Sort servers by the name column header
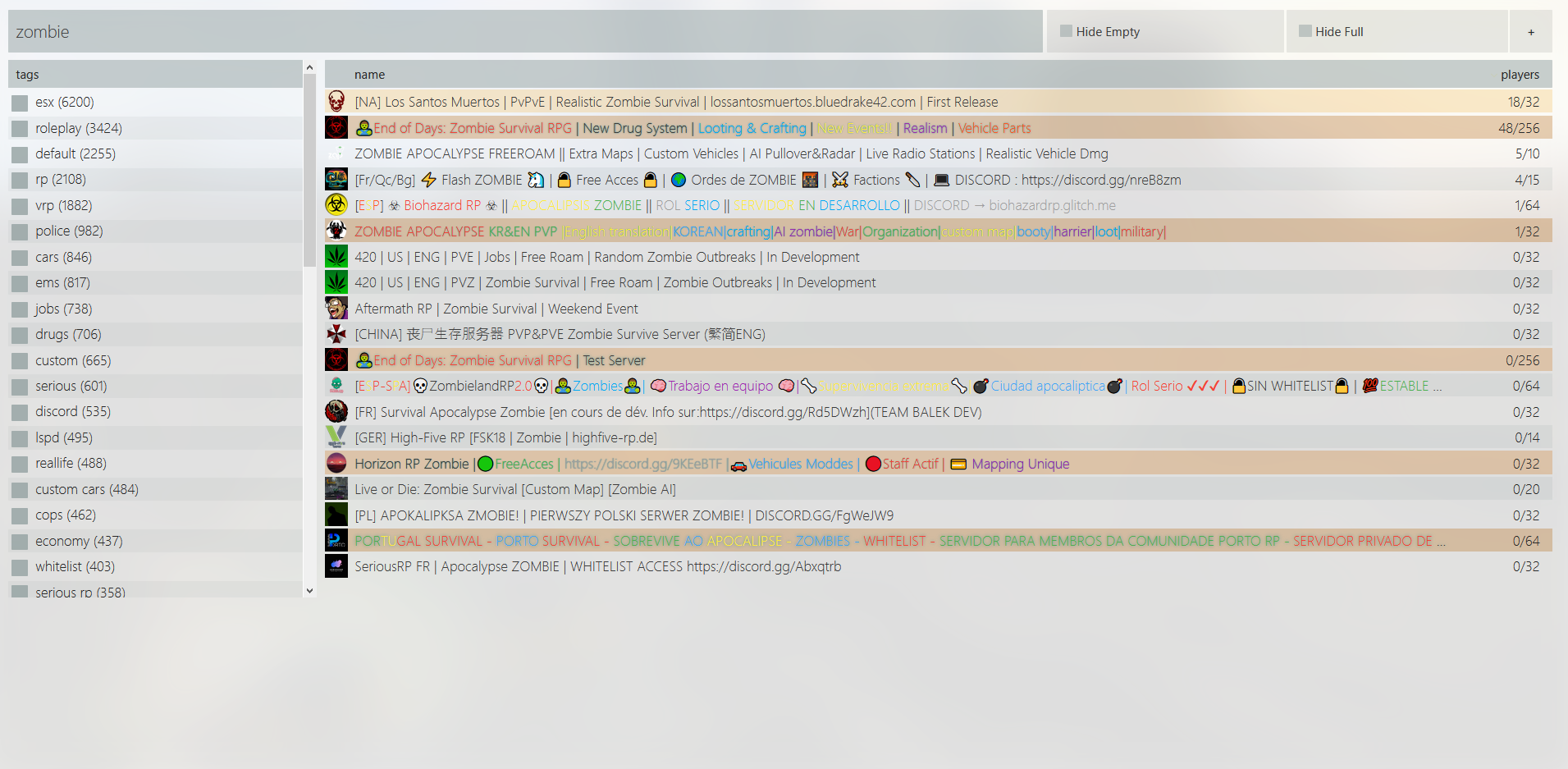 point(369,75)
